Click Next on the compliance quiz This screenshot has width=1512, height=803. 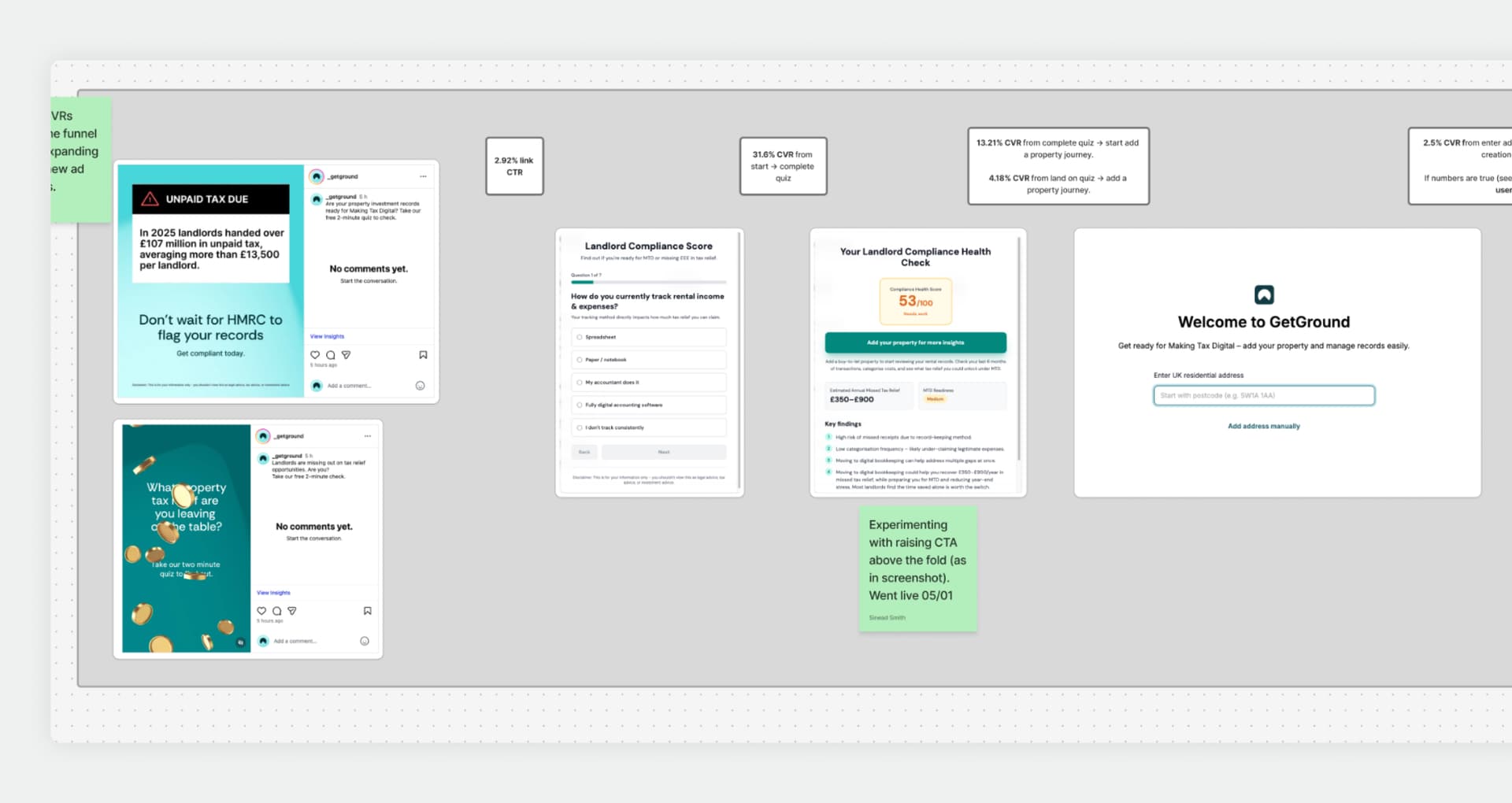tap(664, 452)
